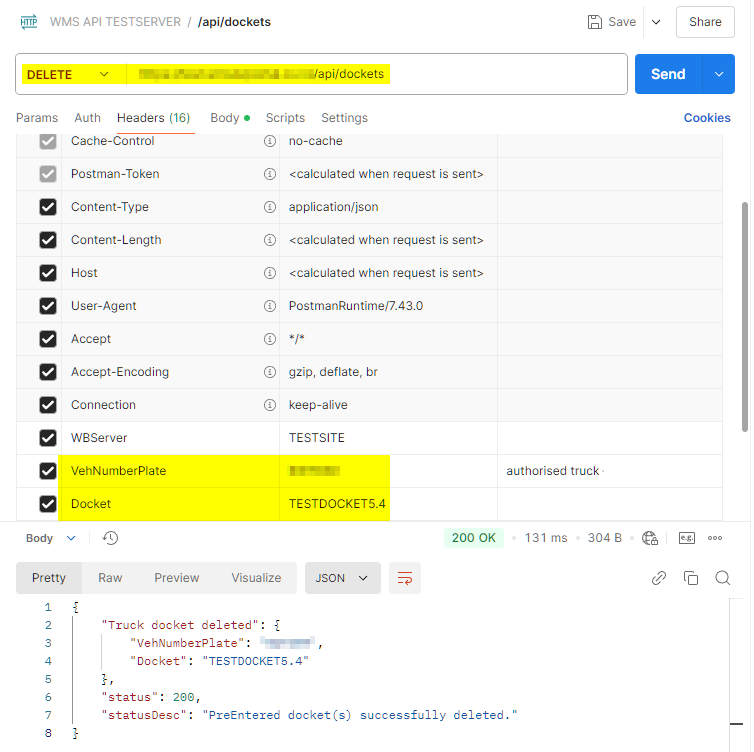The height and width of the screenshot is (752, 754).
Task: Switch to the Auth tab
Action: [88, 118]
